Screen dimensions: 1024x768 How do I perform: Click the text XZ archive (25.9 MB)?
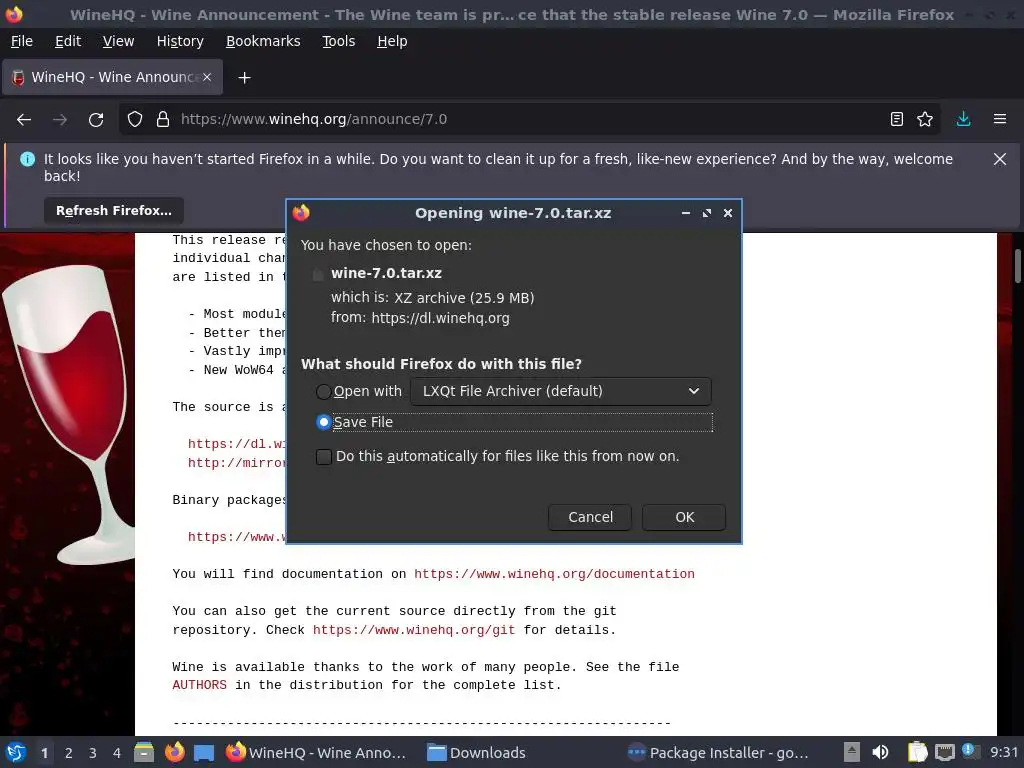(464, 298)
